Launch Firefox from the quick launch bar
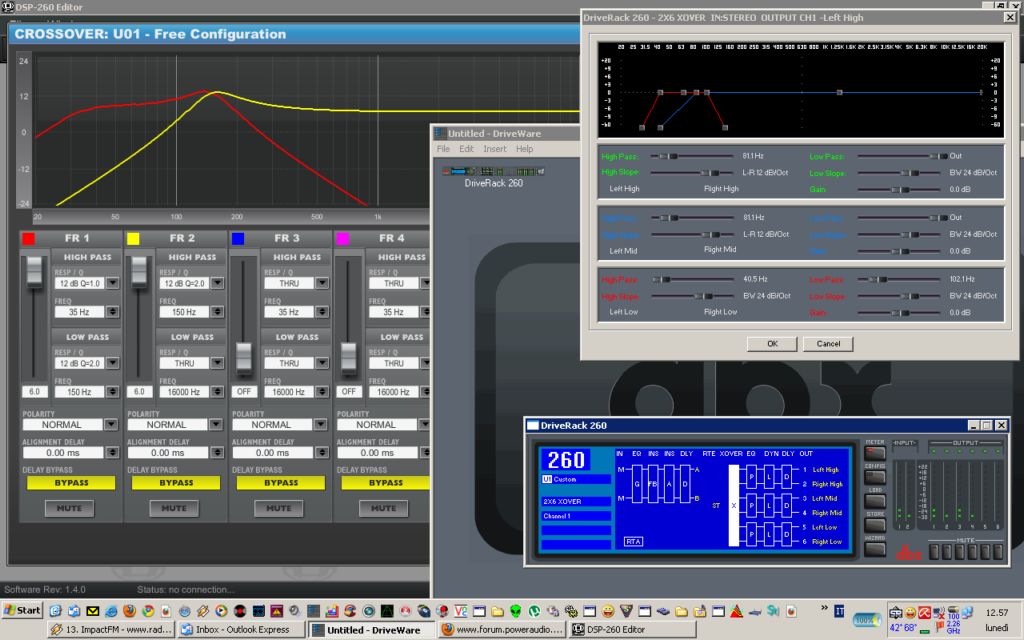 [129, 611]
